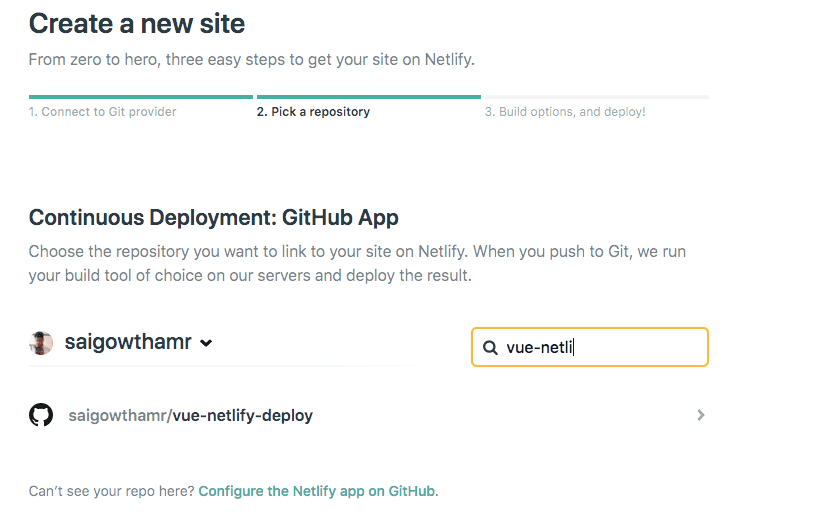Click the magnifier icon in the search box
The width and height of the screenshot is (840, 520).
(x=490, y=348)
